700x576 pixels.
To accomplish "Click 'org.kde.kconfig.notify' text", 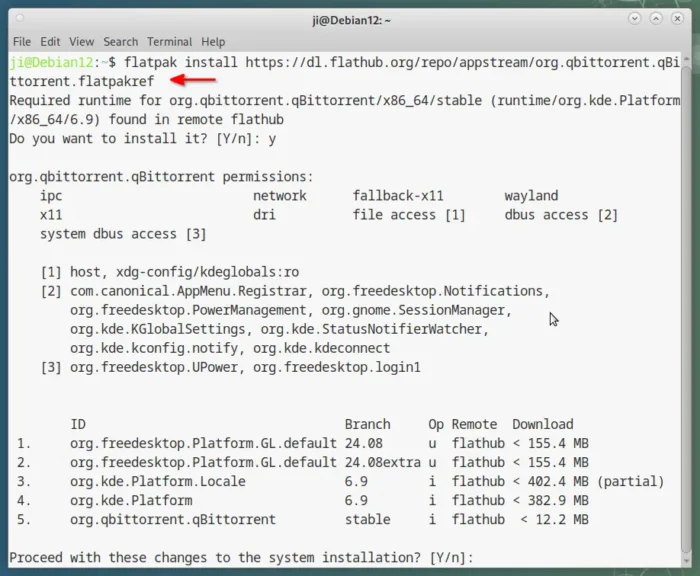I will pos(154,349).
